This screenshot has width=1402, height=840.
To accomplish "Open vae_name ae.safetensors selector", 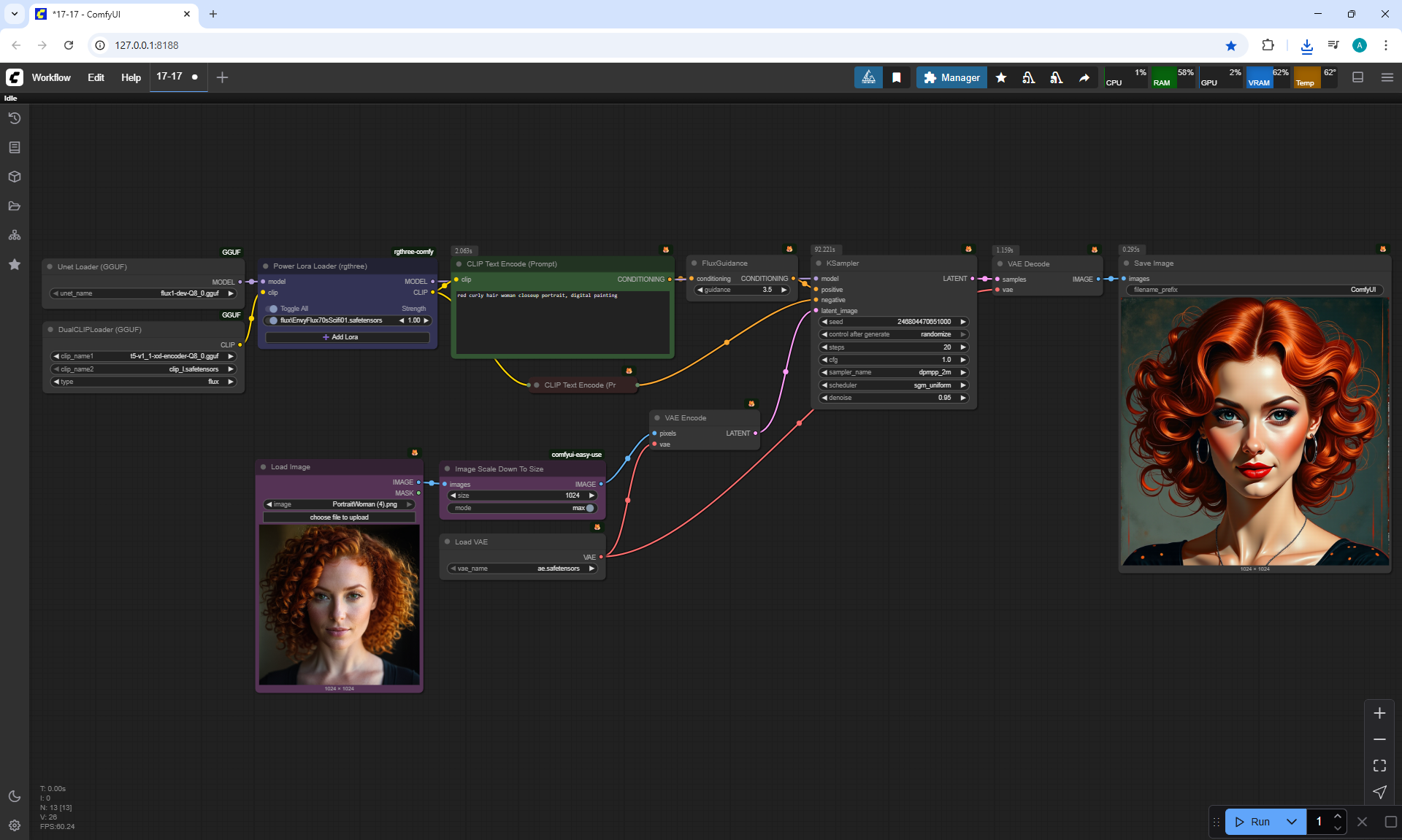I will pos(522,569).
